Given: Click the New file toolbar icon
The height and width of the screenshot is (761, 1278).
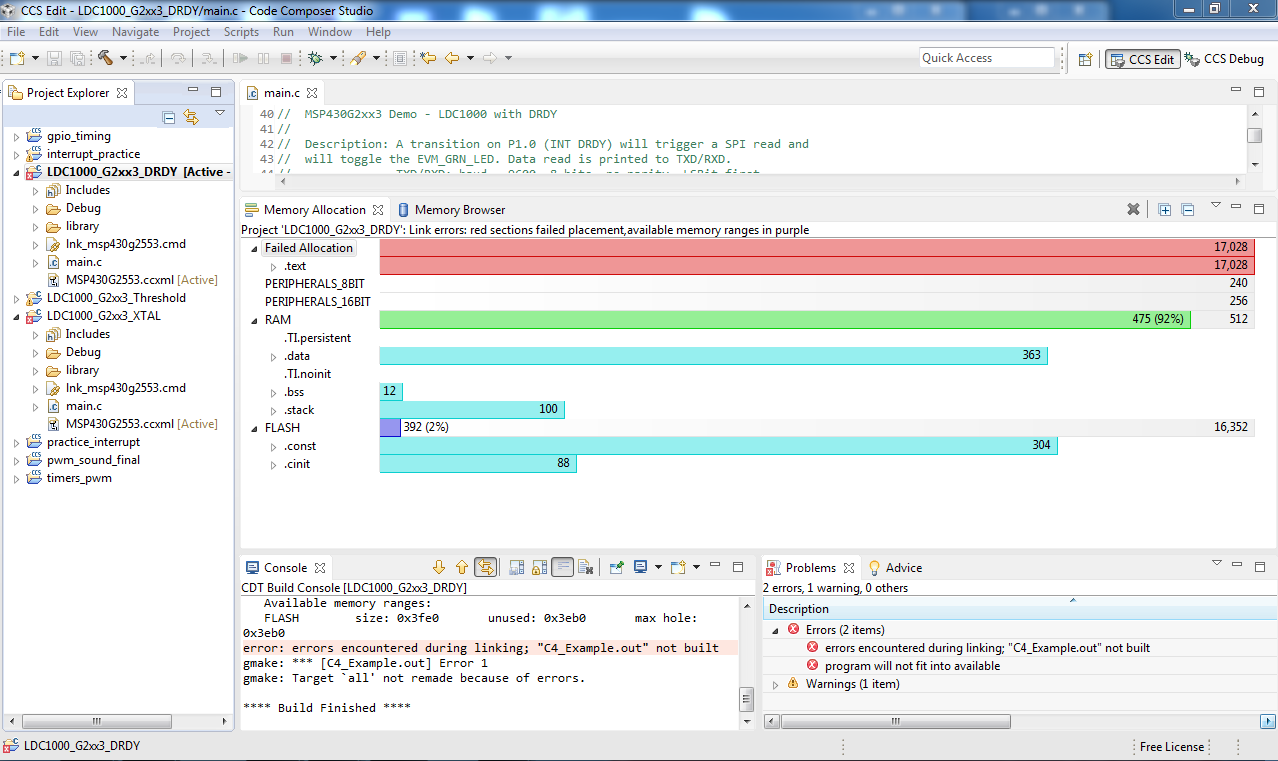Looking at the screenshot, I should click(x=18, y=58).
